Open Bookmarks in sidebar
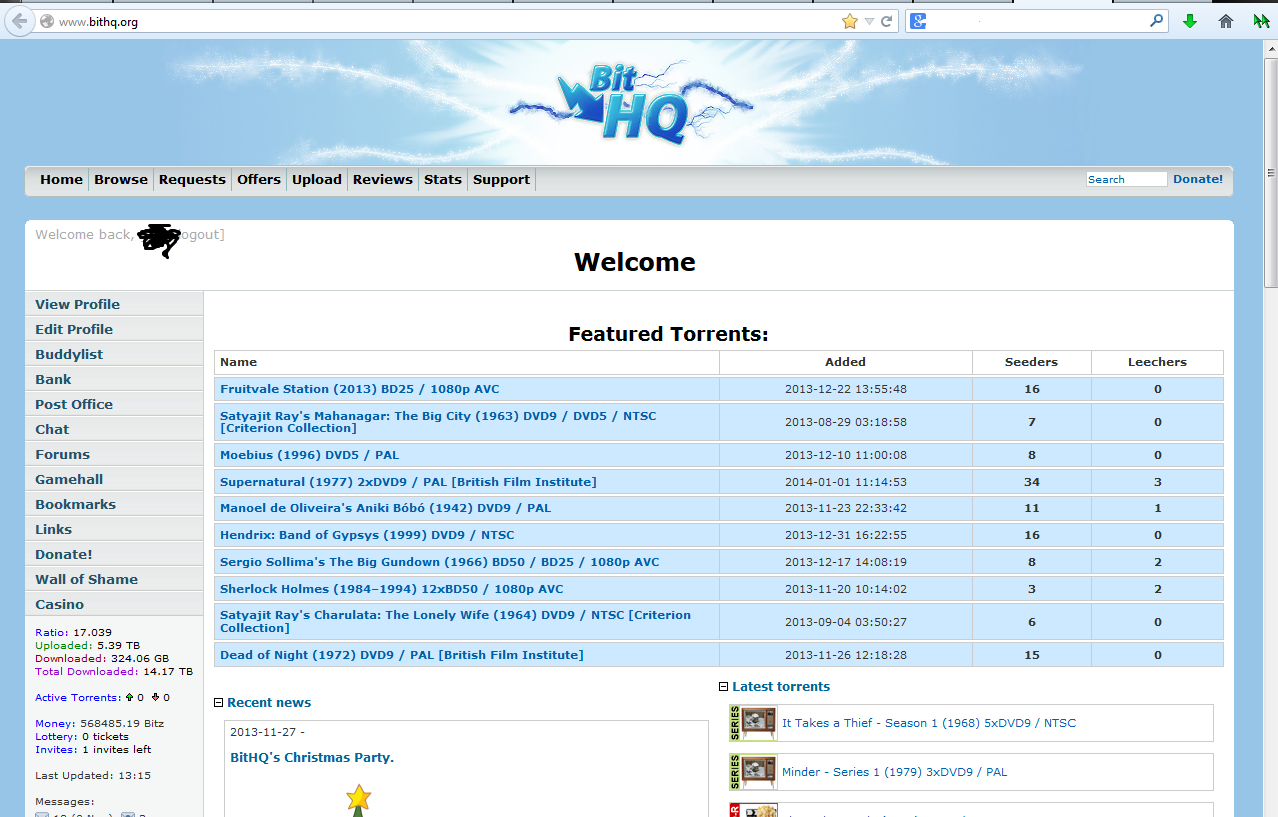The height and width of the screenshot is (817, 1278). click(x=114, y=504)
